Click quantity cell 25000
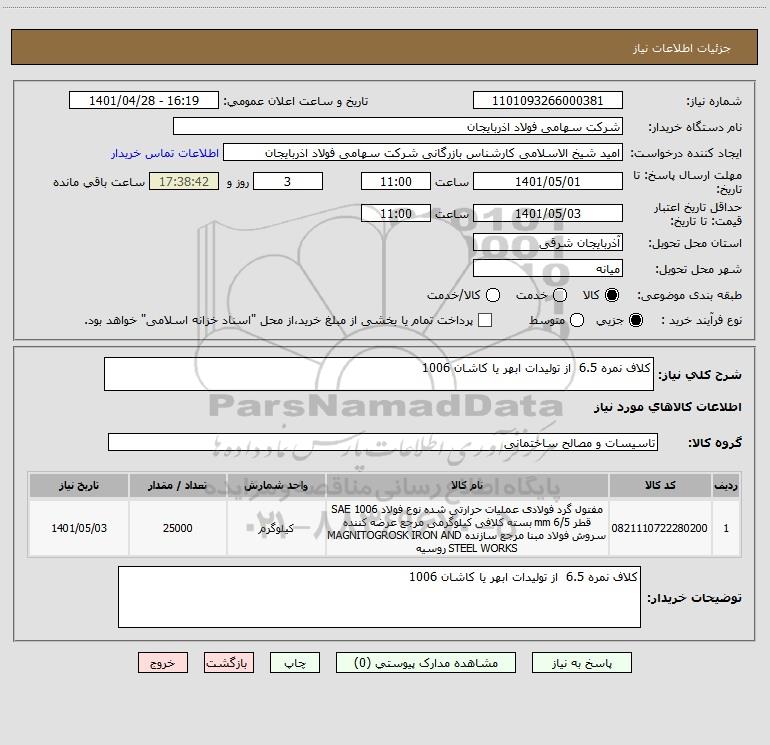This screenshot has width=770, height=745. click(x=177, y=528)
